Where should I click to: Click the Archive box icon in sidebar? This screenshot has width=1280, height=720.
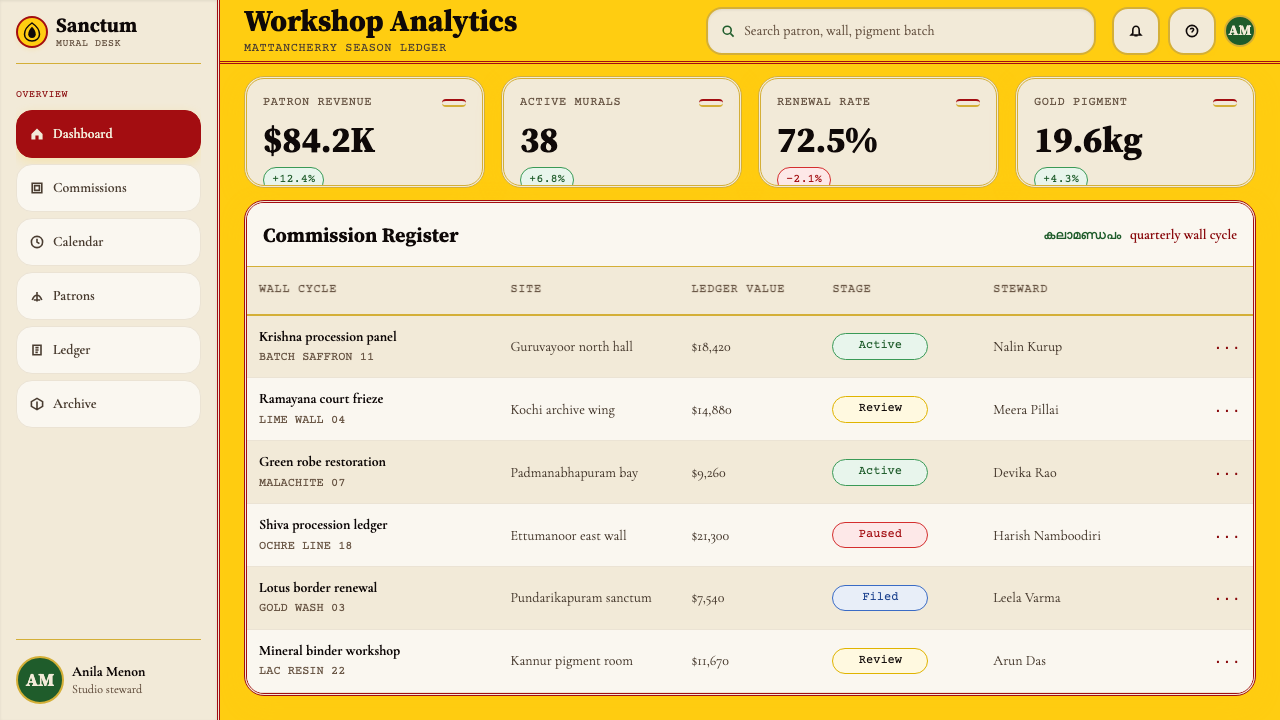(x=37, y=404)
